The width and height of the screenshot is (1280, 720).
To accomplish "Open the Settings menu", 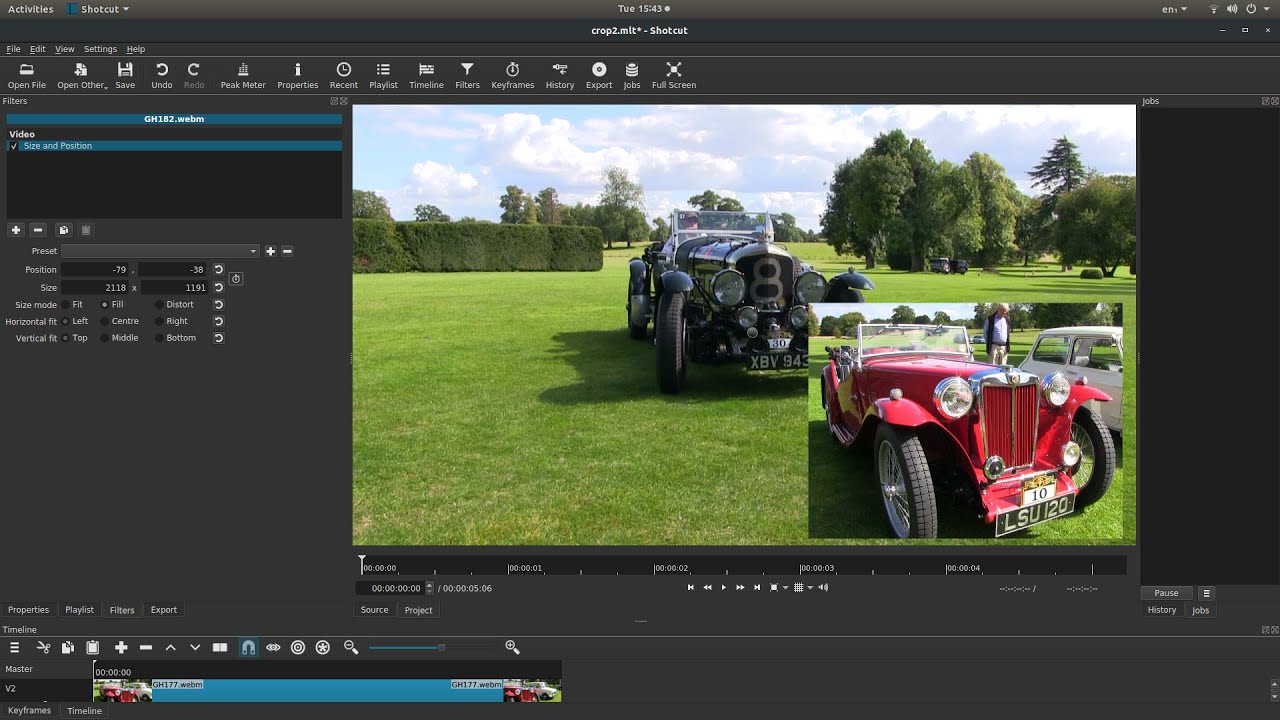I will (100, 49).
